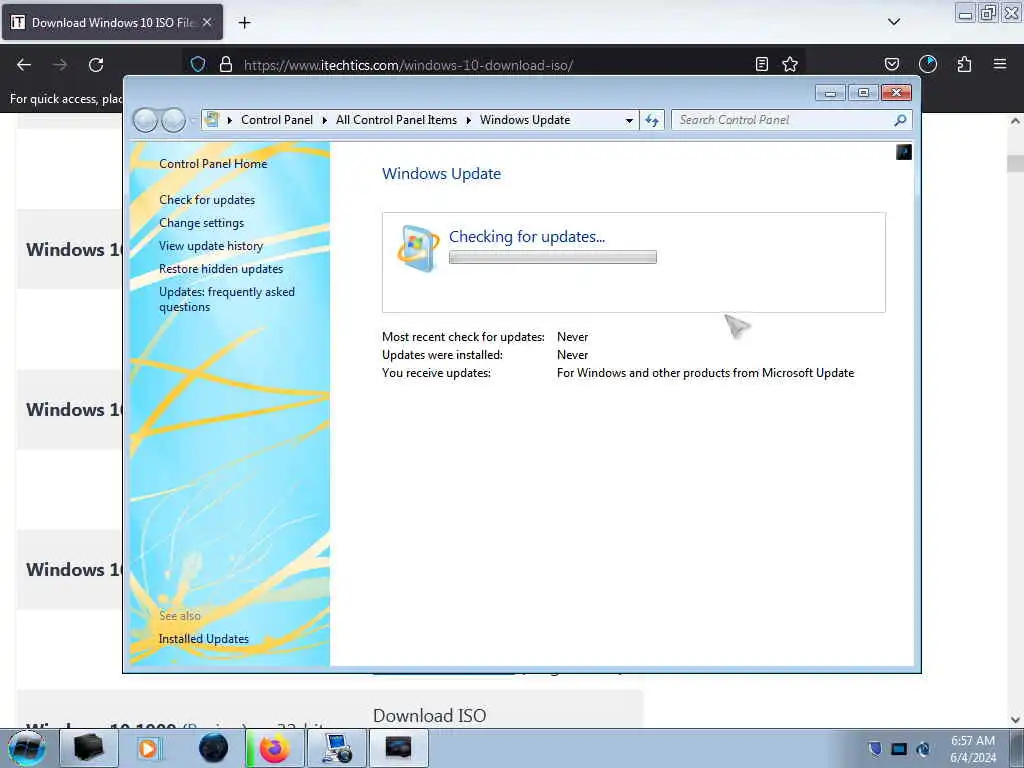The width and height of the screenshot is (1024, 768).
Task: Click the Windows Start orb
Action: tap(27, 748)
